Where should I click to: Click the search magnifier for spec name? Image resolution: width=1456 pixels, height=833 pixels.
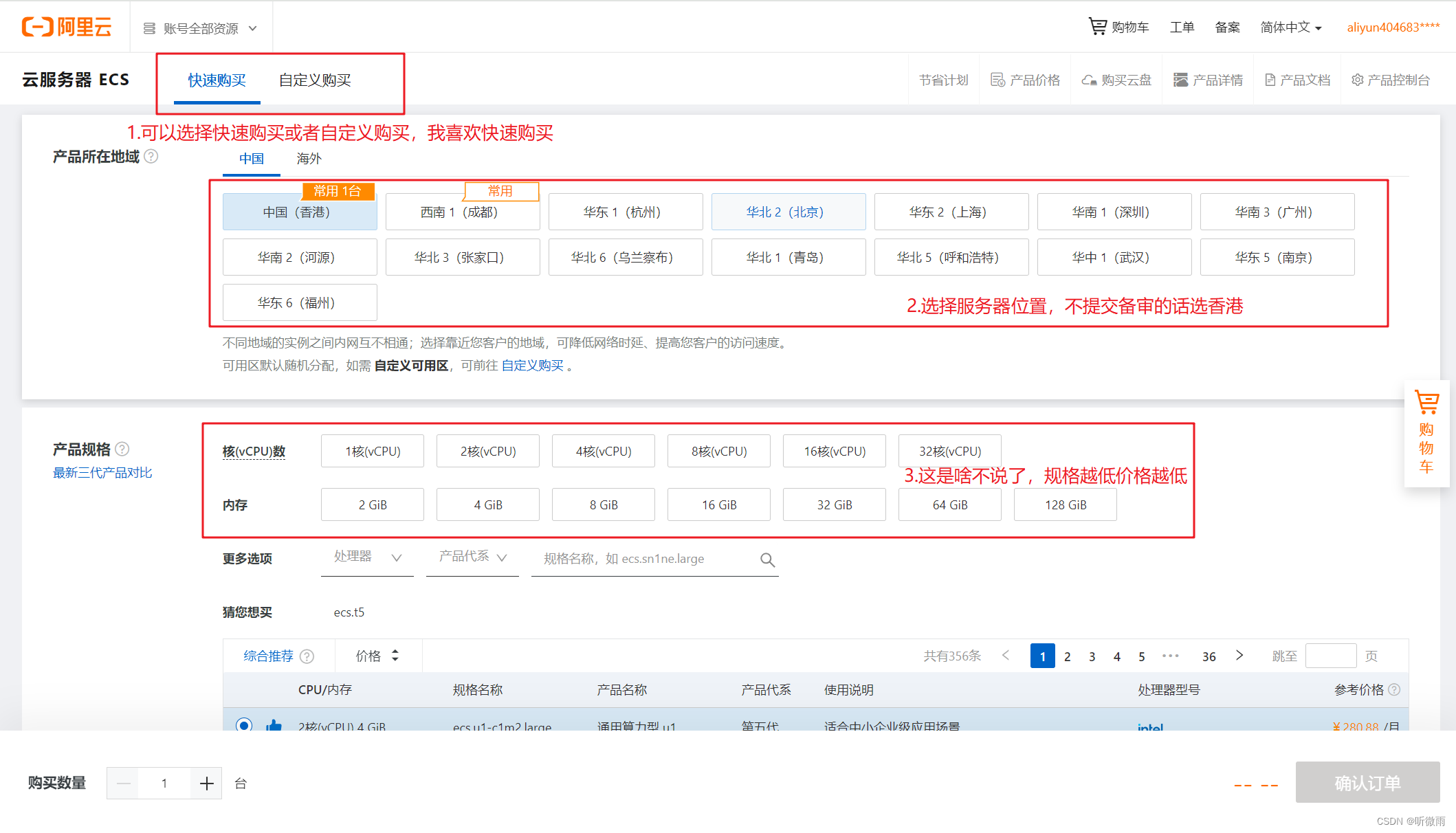[x=767, y=559]
